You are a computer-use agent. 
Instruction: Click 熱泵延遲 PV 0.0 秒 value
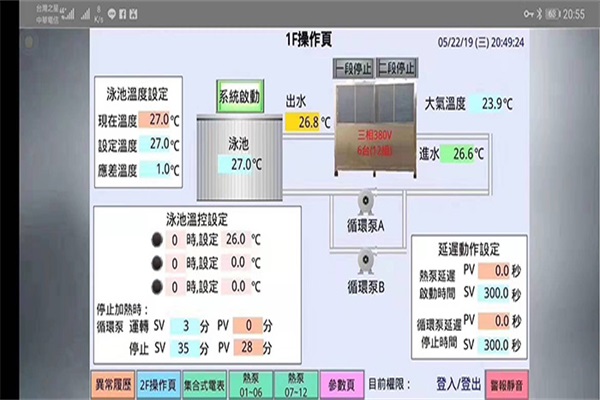click(x=494, y=271)
